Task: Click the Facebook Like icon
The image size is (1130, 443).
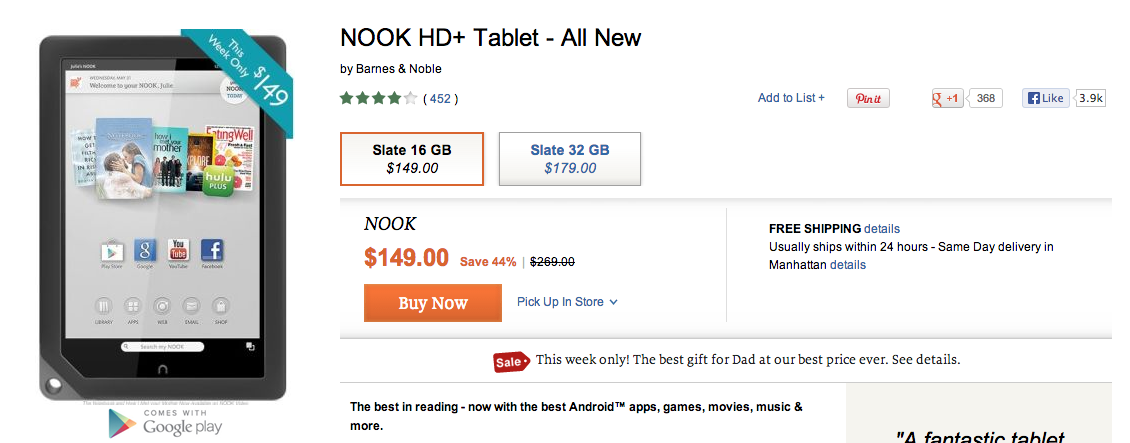Action: [1044, 98]
